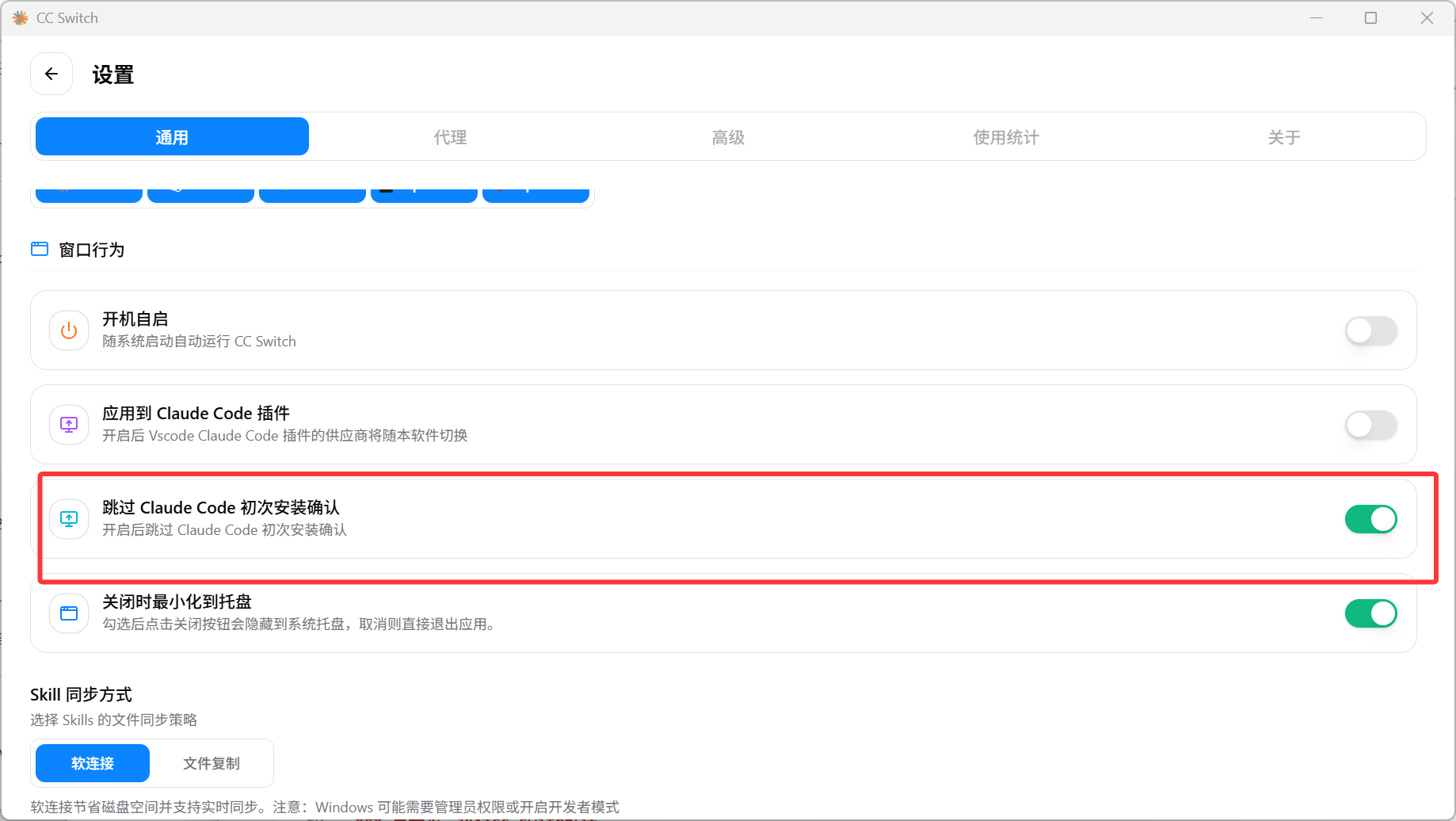Click the last blue button in the partially visible row
The image size is (1456, 821).
point(536,190)
